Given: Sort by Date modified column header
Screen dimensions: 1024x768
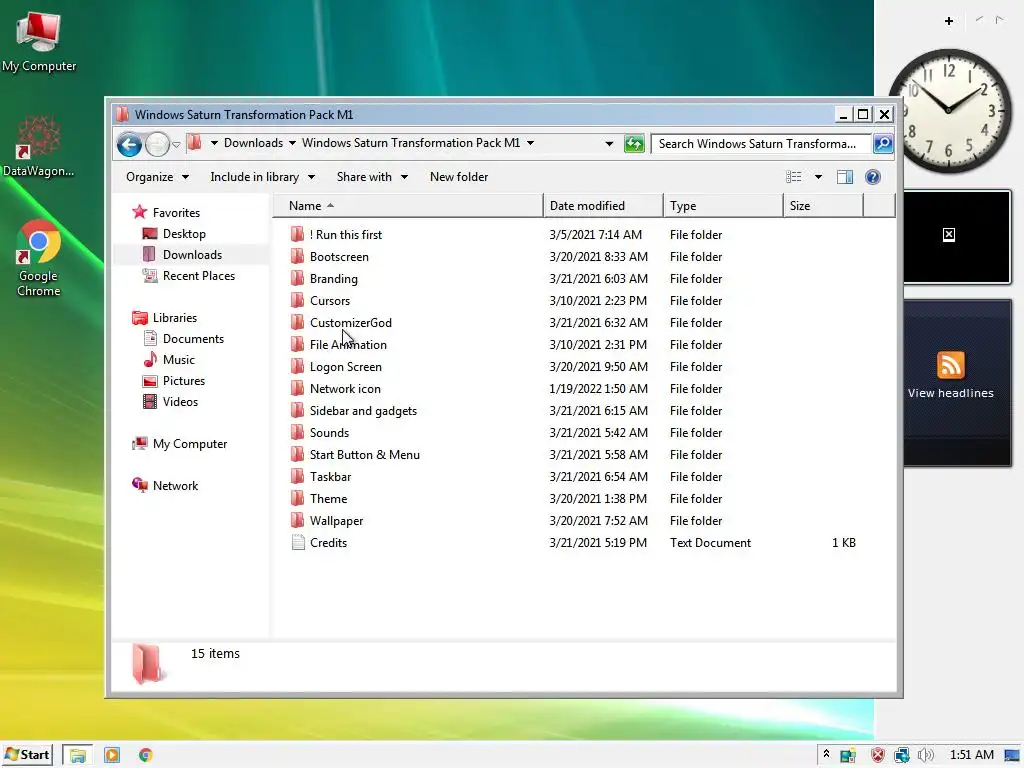Looking at the screenshot, I should 603,206.
